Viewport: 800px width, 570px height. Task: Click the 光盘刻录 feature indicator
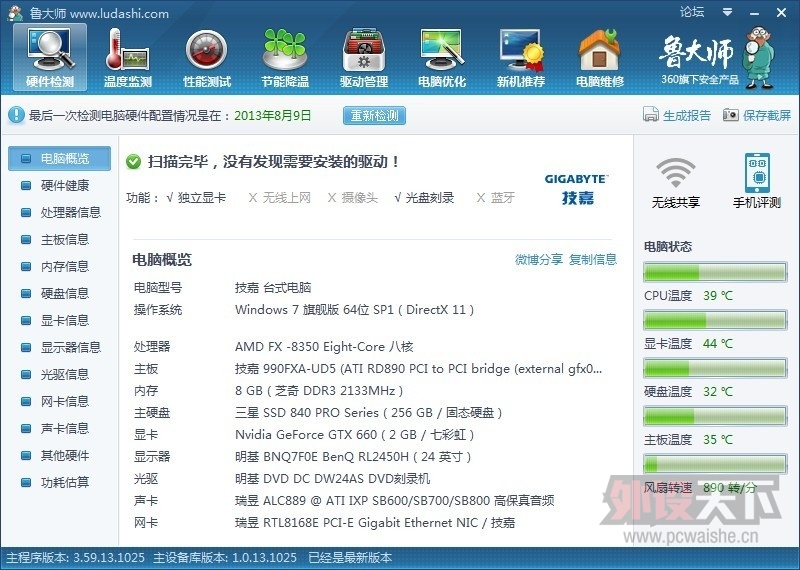pos(424,197)
